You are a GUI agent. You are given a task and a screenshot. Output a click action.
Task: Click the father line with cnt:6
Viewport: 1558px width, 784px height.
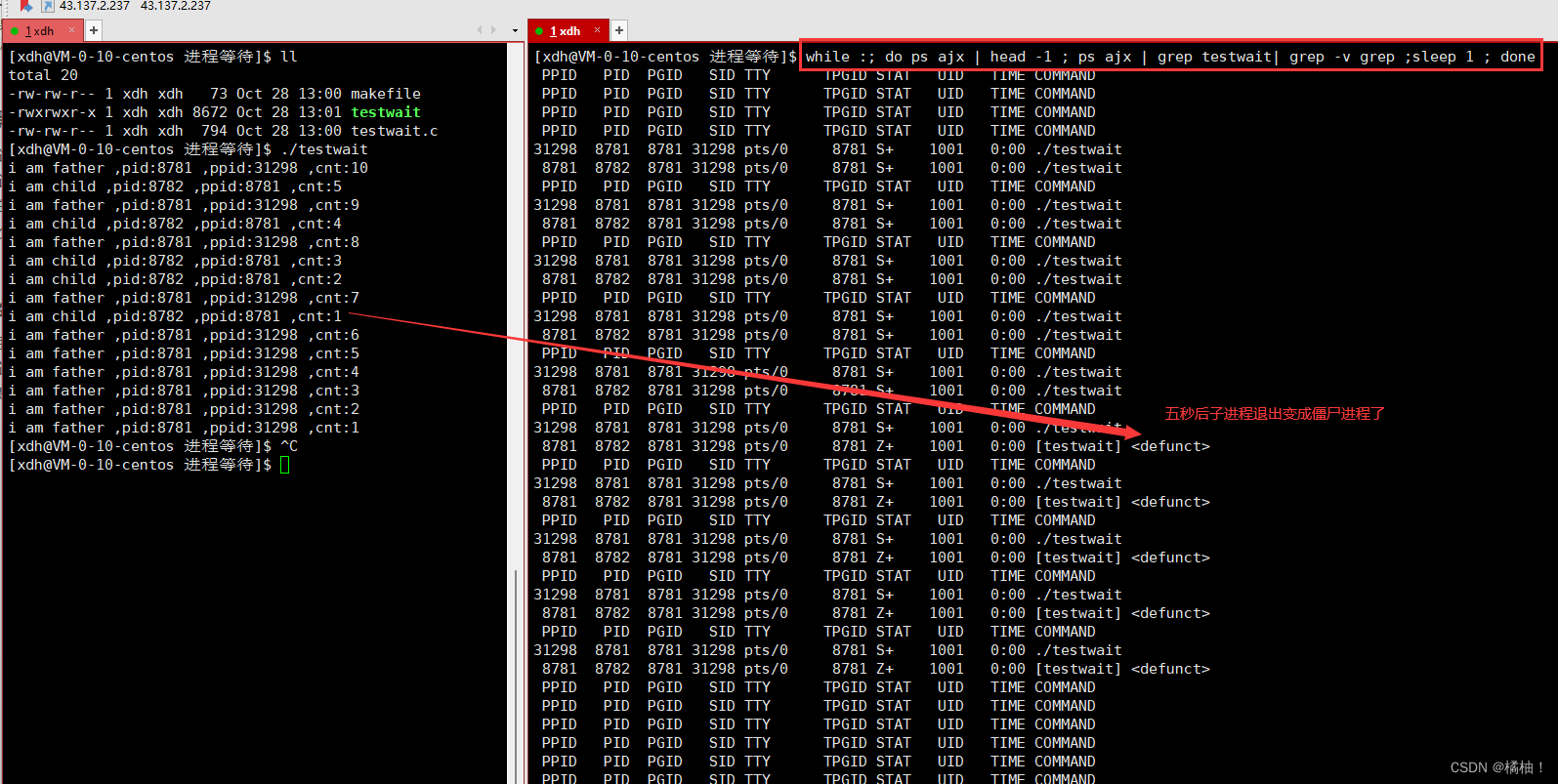(184, 335)
